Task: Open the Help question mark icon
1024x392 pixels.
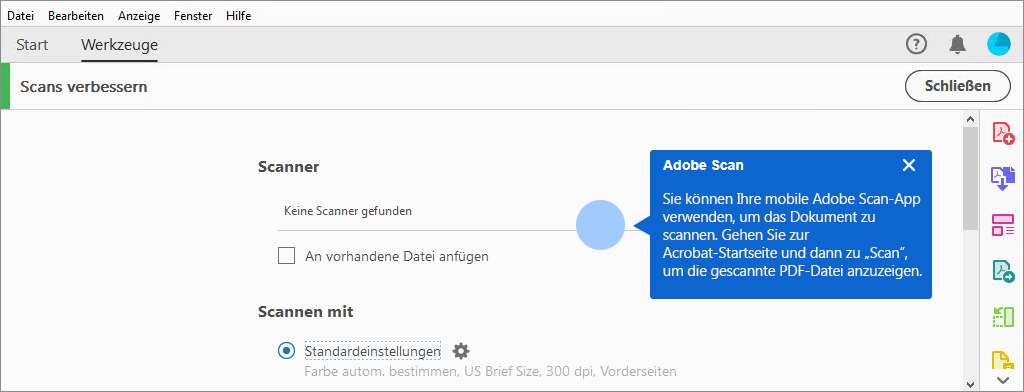Action: [916, 44]
